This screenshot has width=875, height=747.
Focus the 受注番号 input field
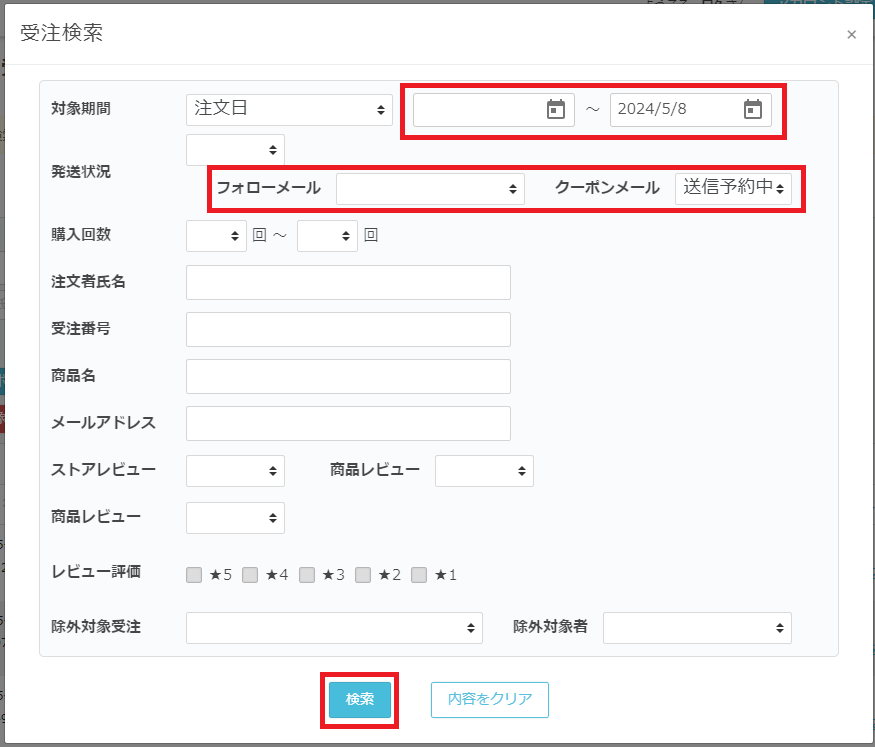[348, 329]
